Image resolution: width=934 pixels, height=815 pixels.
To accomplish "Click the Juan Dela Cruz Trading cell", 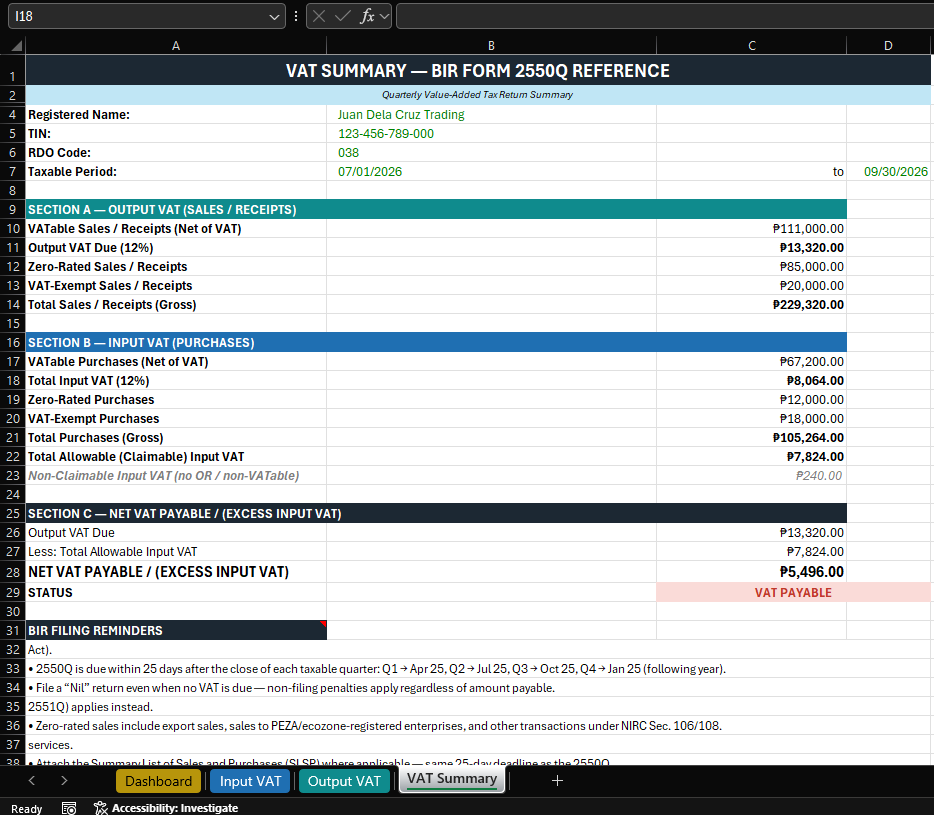I will click(491, 114).
